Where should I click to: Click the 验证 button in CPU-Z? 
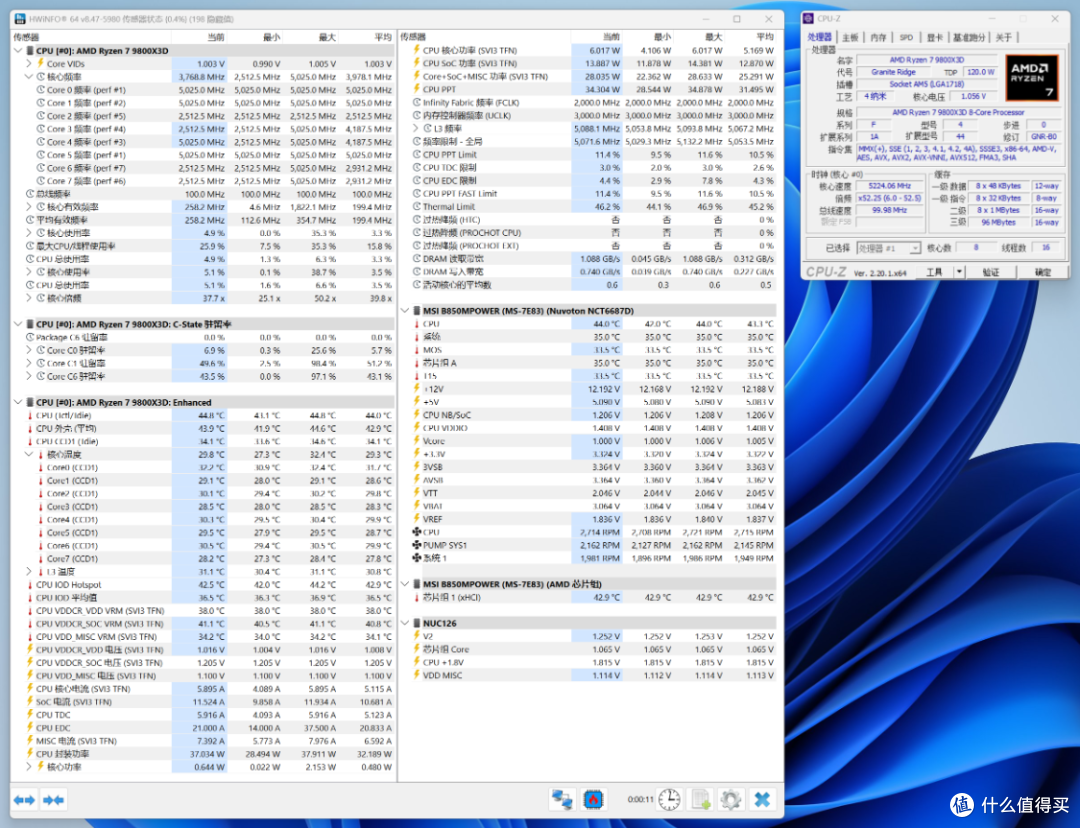990,272
